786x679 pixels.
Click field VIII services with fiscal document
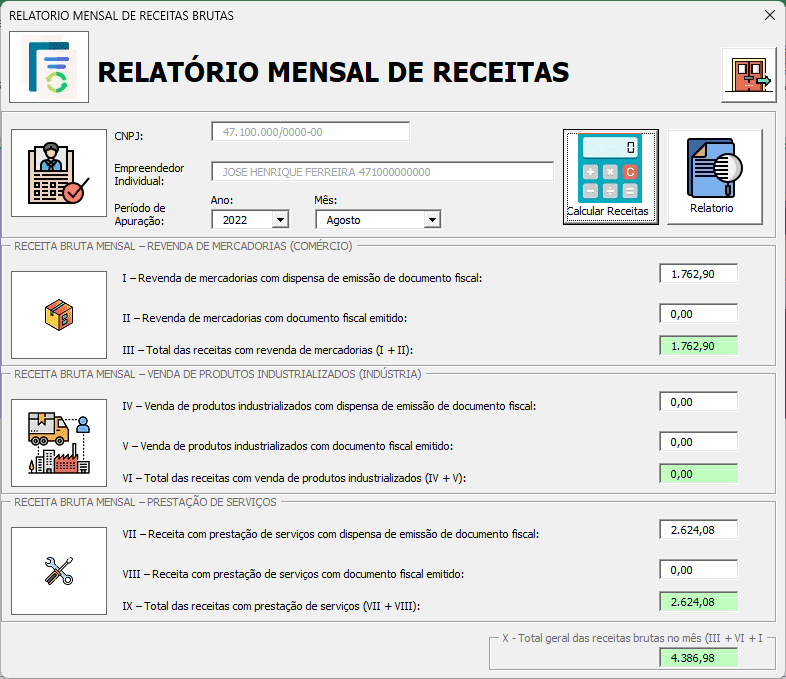click(x=698, y=569)
